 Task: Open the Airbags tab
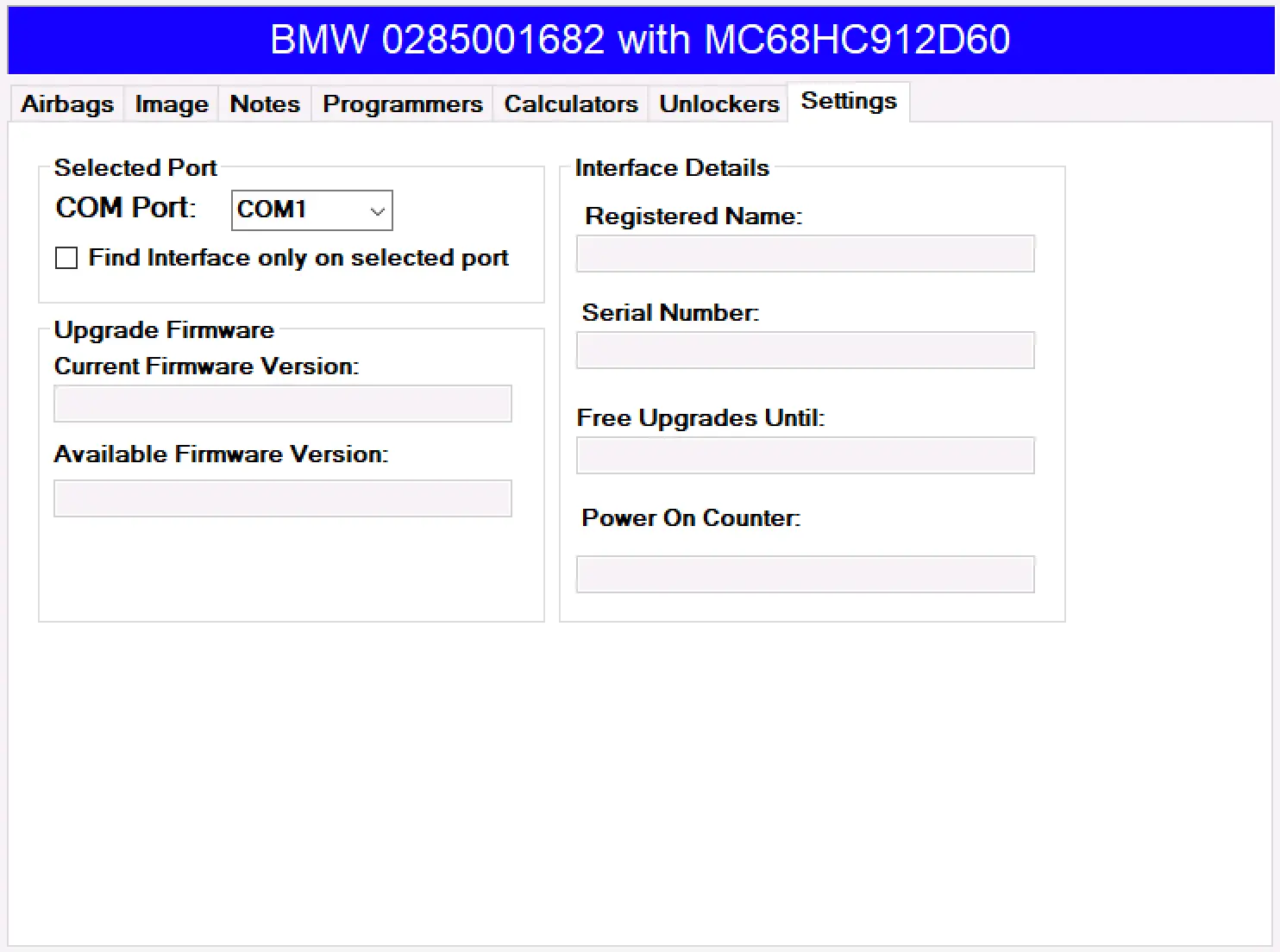(67, 104)
